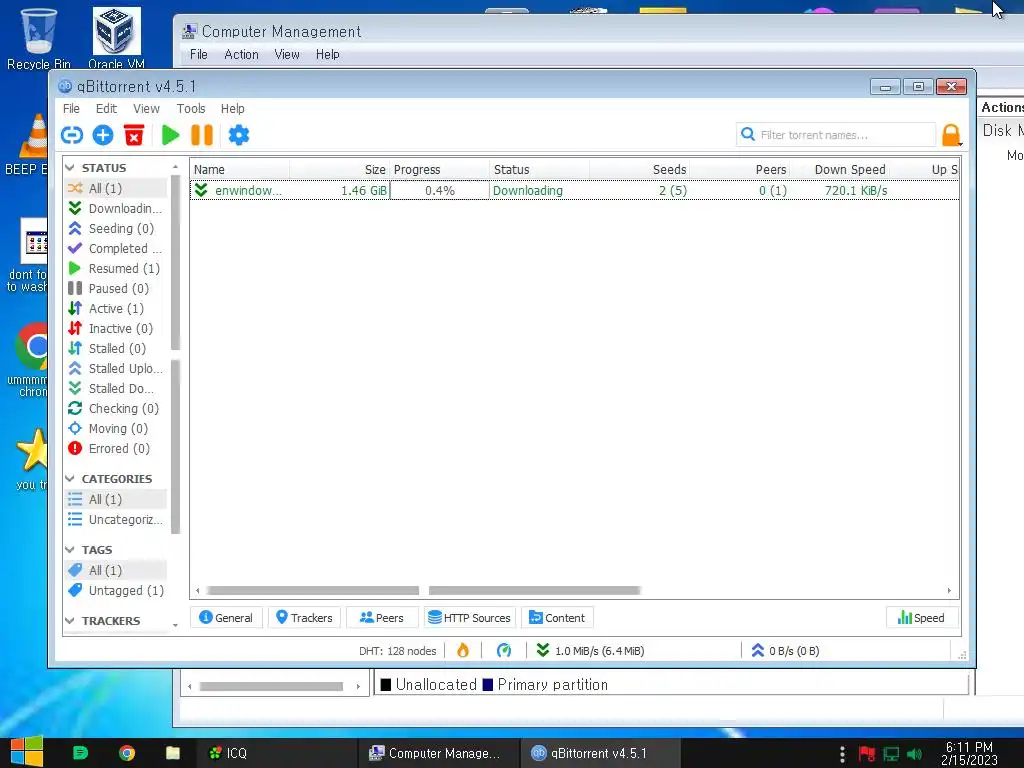This screenshot has width=1024, height=768.
Task: Toggle alternative speed limits icon
Action: [504, 650]
